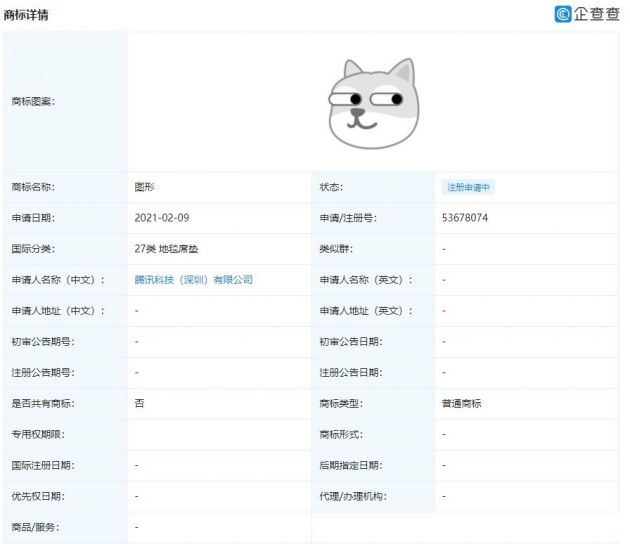
Task: Select registration number 53678074
Action: pyautogui.click(x=465, y=218)
